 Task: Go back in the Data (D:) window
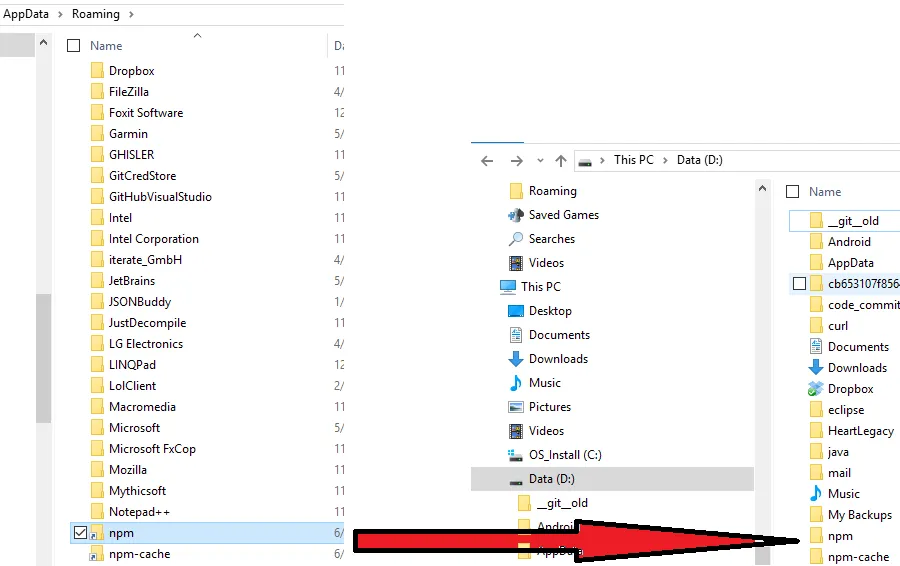point(487,161)
